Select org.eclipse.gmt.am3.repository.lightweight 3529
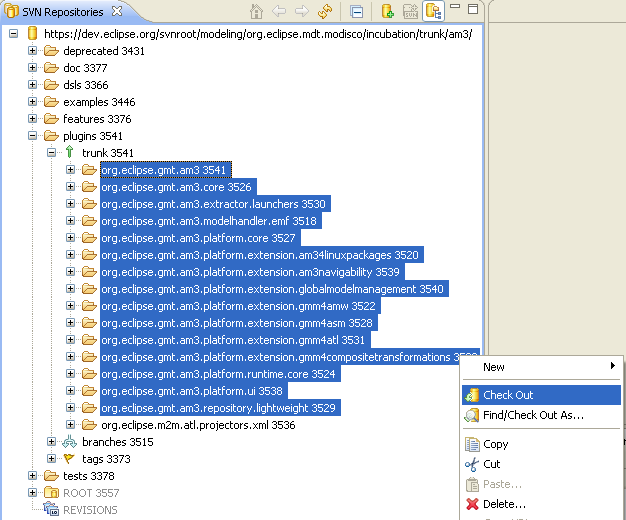This screenshot has height=520, width=626. 220,408
